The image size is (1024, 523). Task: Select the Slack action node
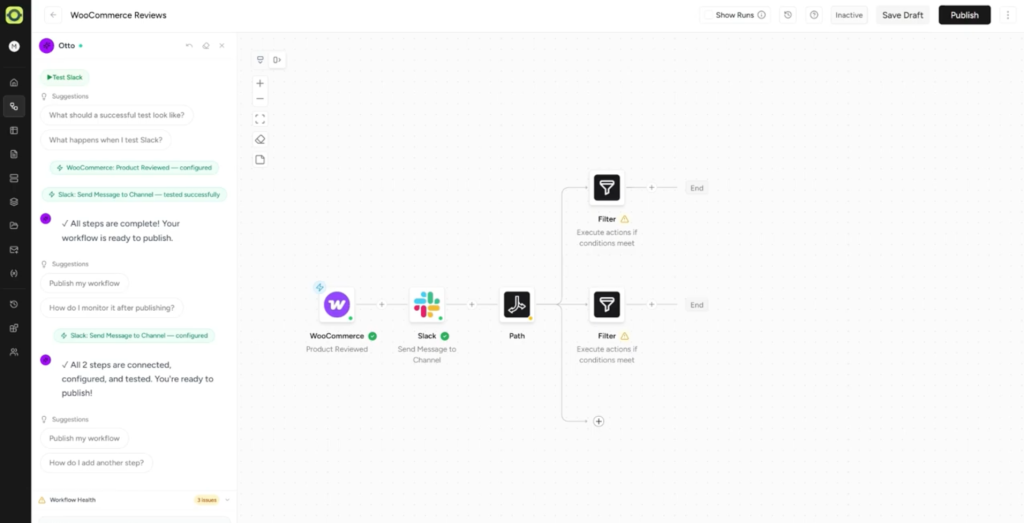(x=427, y=305)
